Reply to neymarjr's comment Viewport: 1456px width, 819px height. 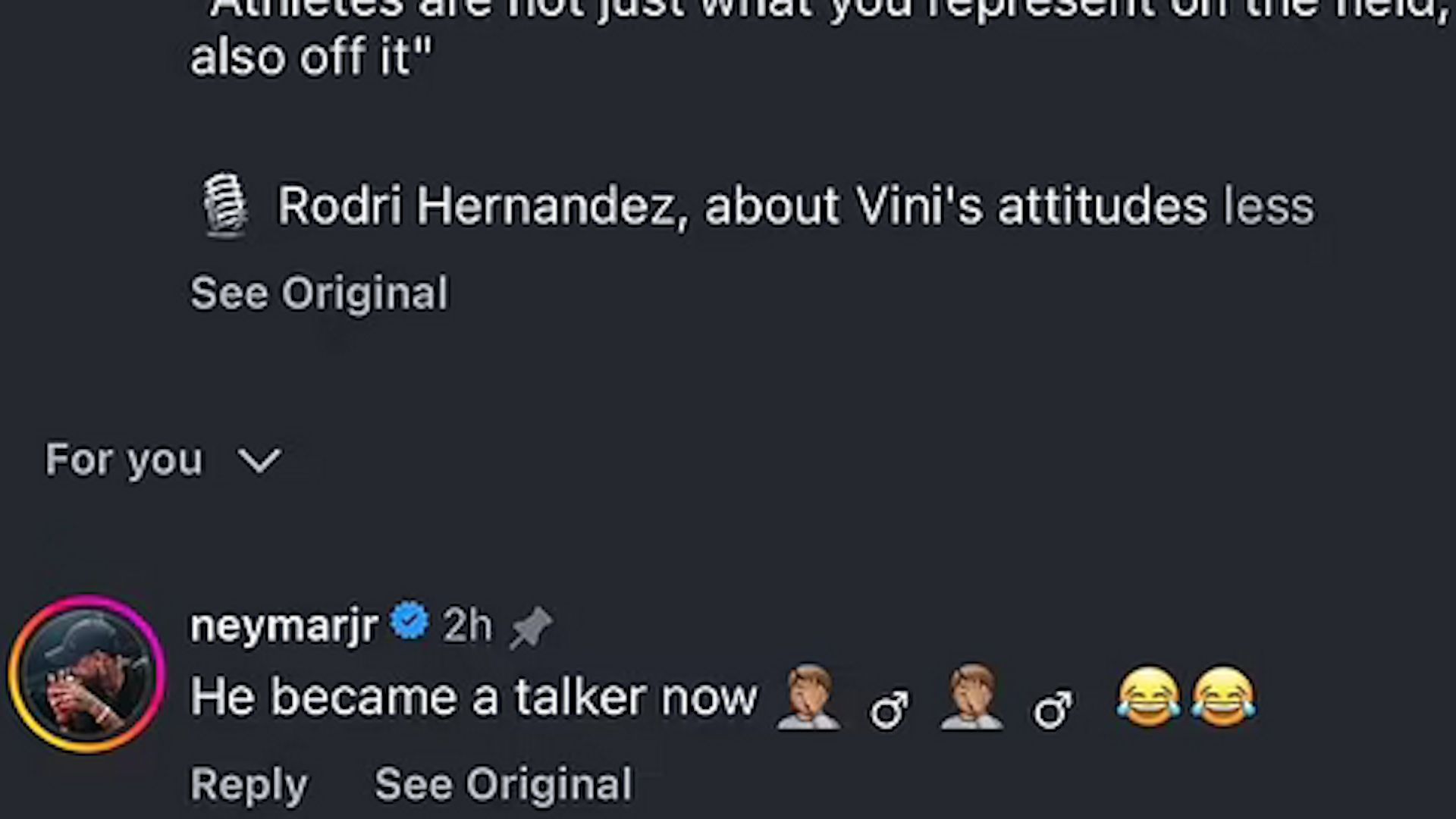tap(249, 784)
